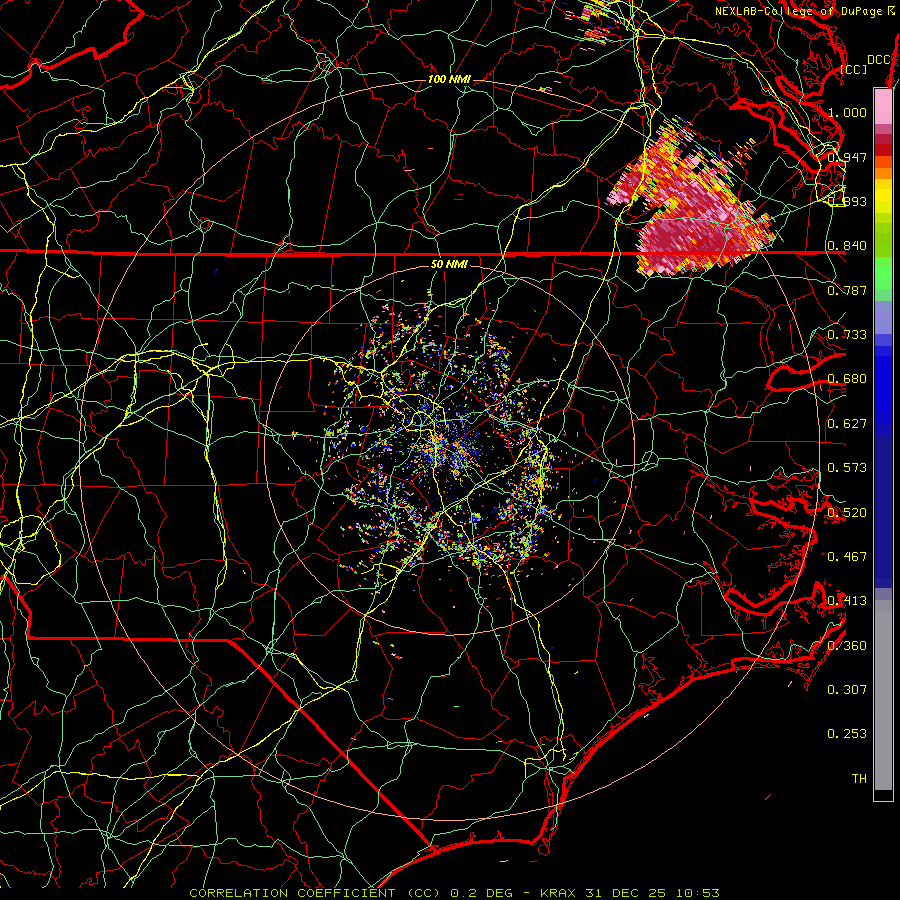Pick the orange segment of the color bar
The width and height of the screenshot is (900, 900).
(883, 173)
